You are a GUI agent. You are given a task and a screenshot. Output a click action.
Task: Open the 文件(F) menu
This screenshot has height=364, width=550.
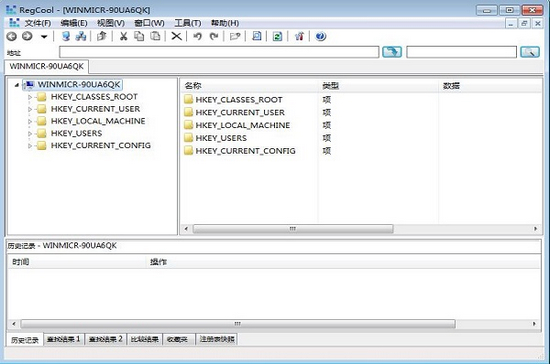point(38,23)
